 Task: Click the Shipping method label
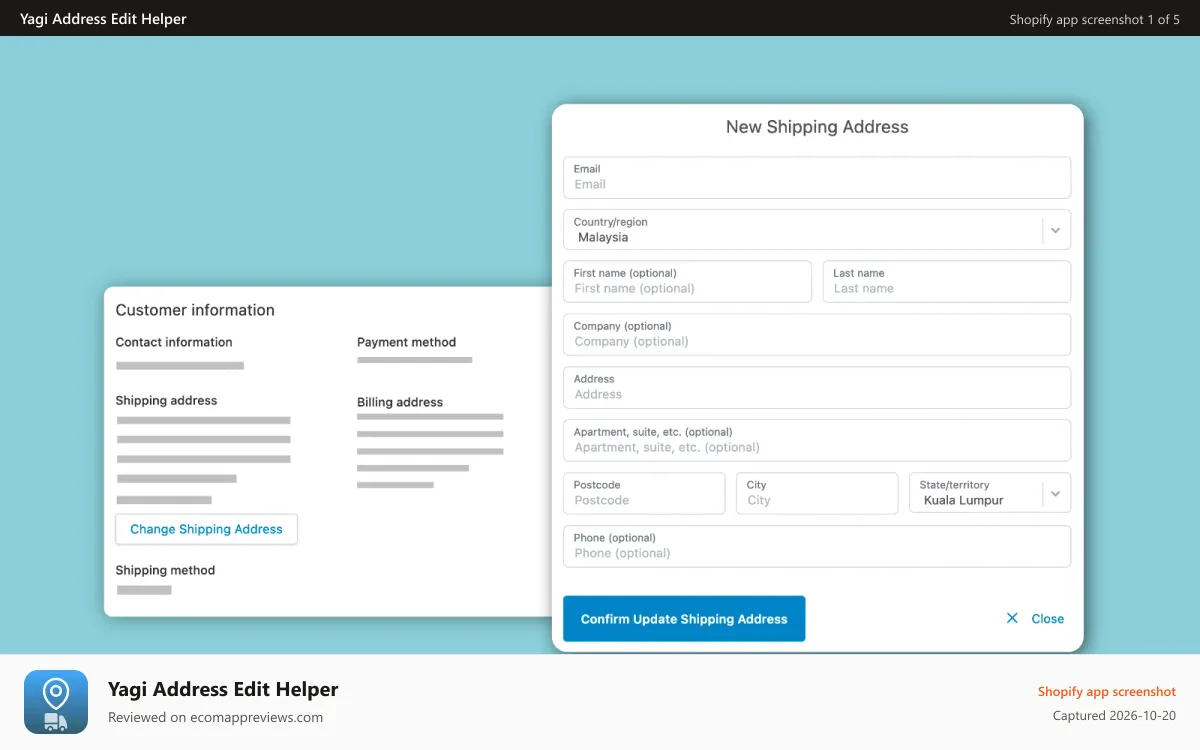(165, 570)
